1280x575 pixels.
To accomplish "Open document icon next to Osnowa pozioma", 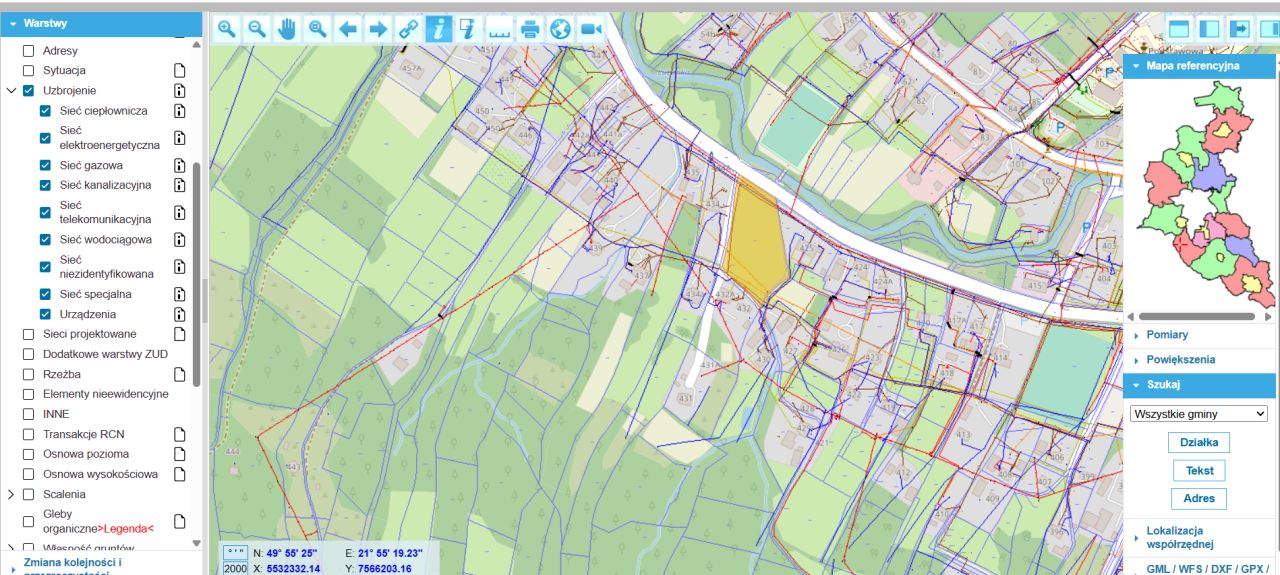I will [x=180, y=454].
